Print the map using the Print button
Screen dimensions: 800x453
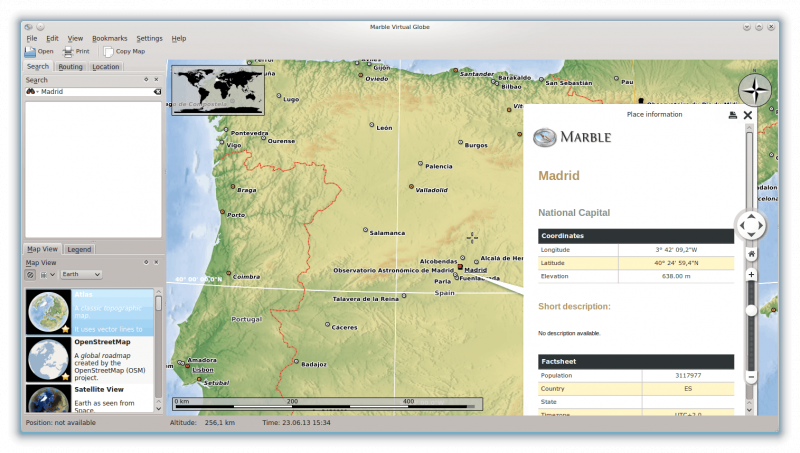point(76,52)
